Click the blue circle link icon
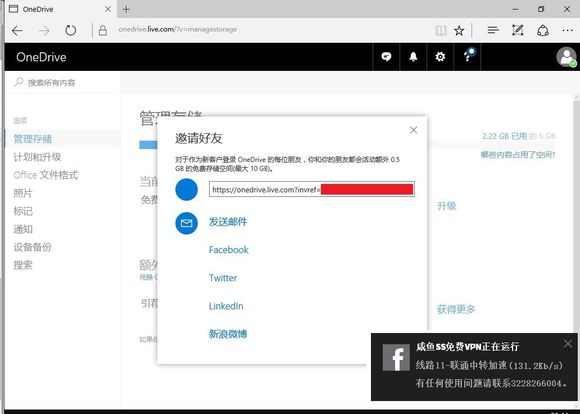Screen dimensions: 580x414 (186, 189)
